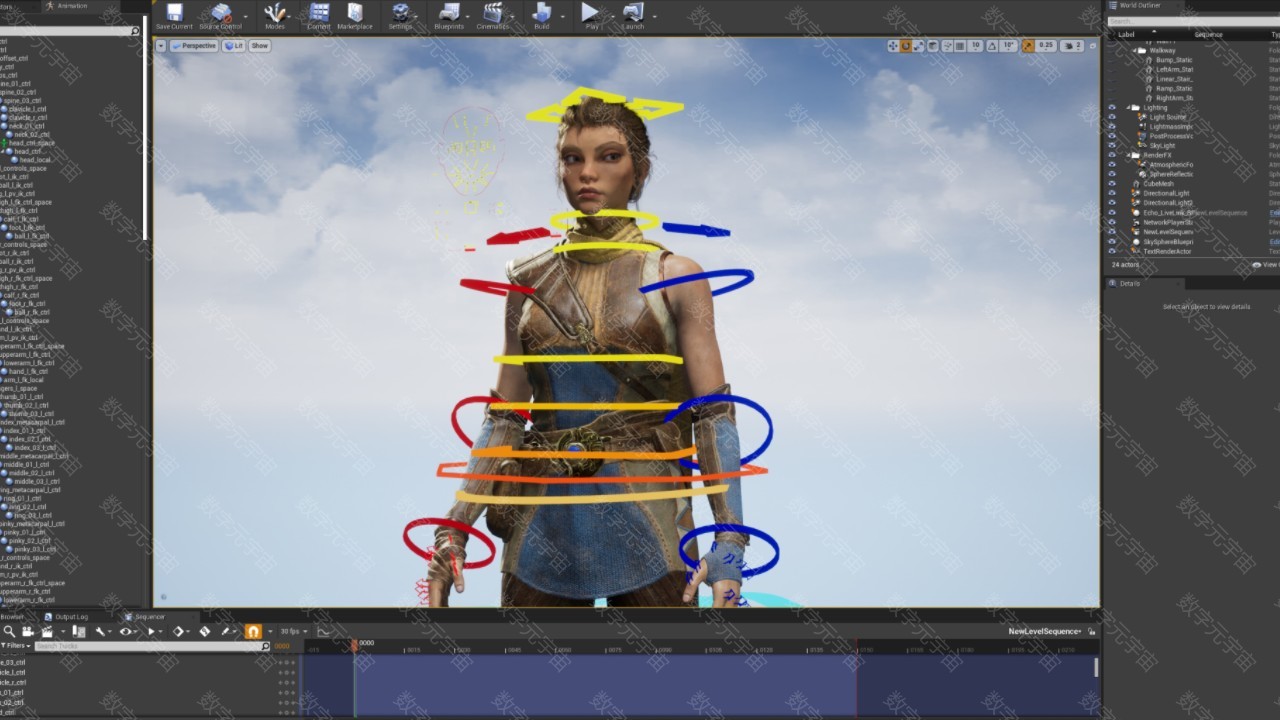Viewport: 1280px width, 720px height.
Task: Sort by the Sequence column header
Action: pyautogui.click(x=1208, y=34)
